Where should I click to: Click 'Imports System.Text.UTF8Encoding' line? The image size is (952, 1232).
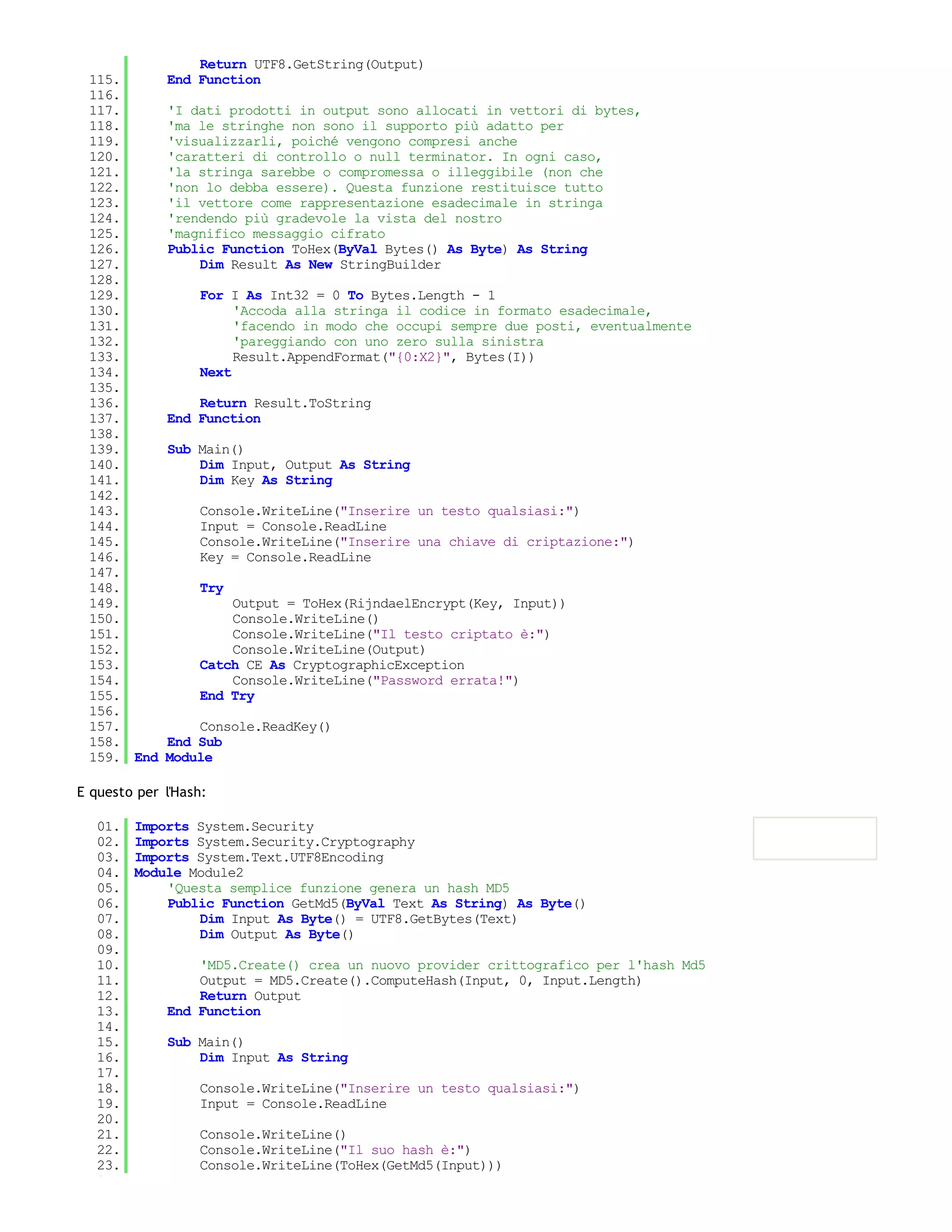pos(259,857)
